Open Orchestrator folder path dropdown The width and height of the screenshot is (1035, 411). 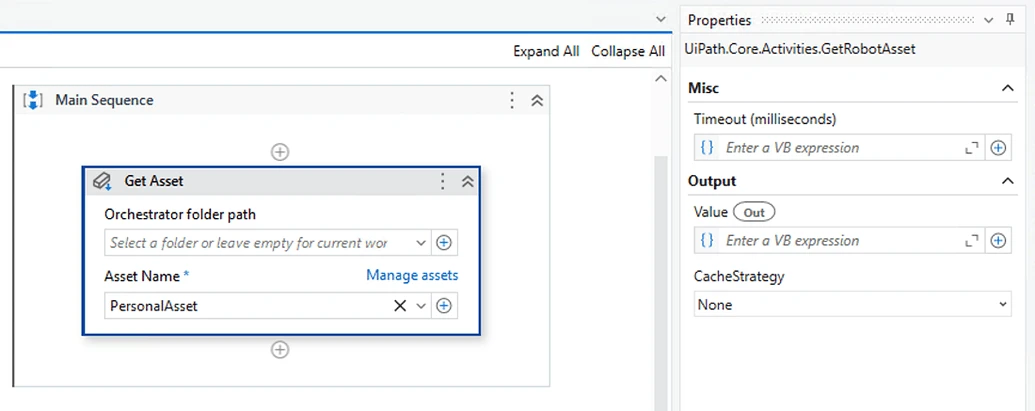coord(421,243)
